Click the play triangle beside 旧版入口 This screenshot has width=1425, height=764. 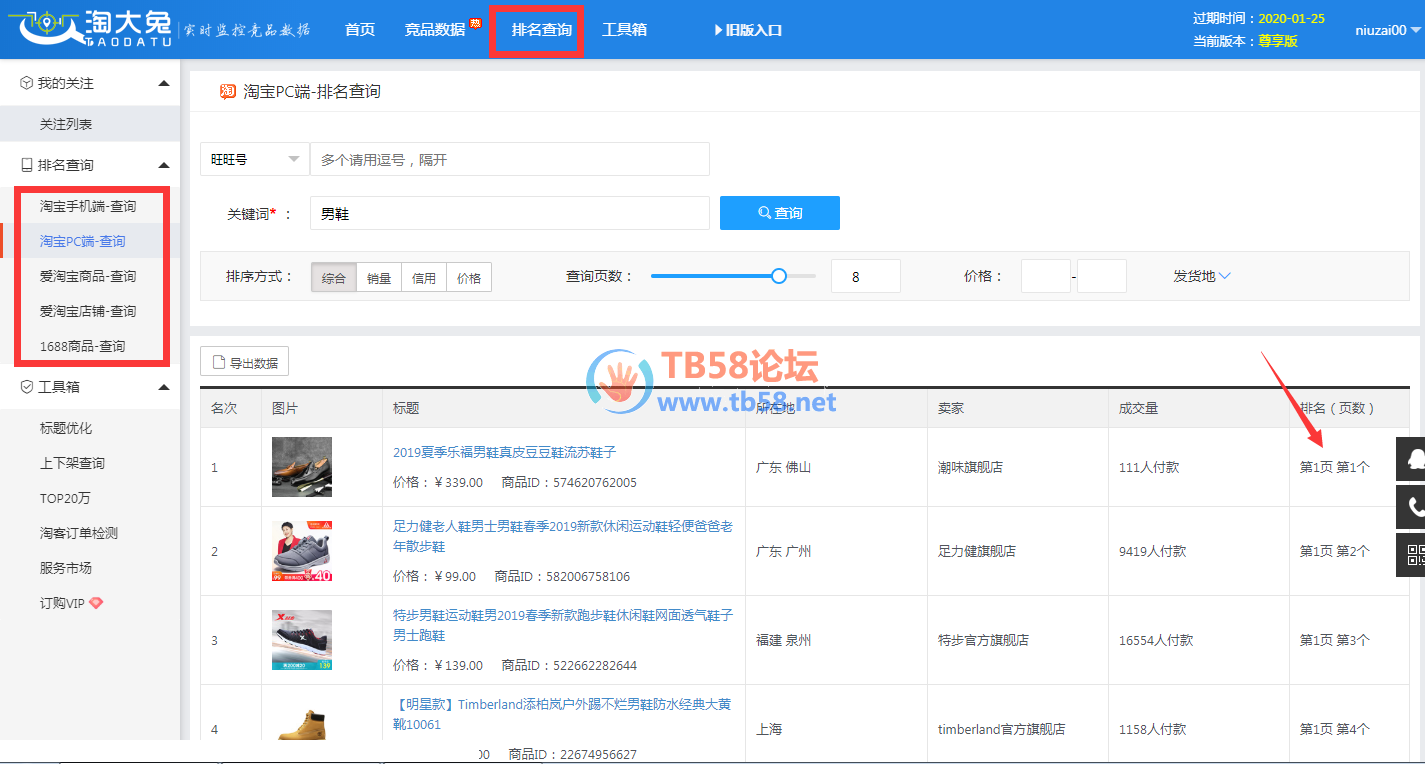pyautogui.click(x=718, y=30)
